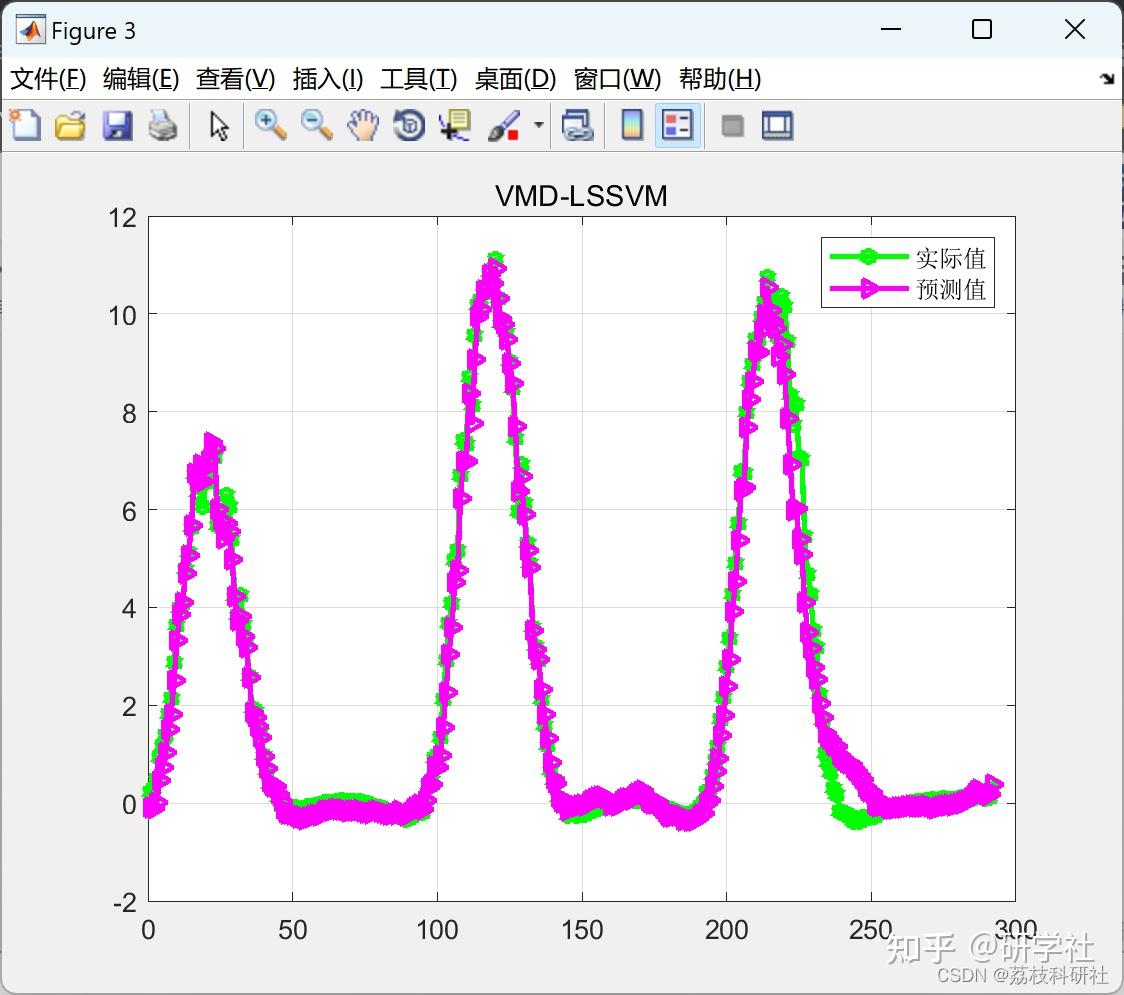Choose the Brush data tool
1124x995 pixels.
click(504, 125)
